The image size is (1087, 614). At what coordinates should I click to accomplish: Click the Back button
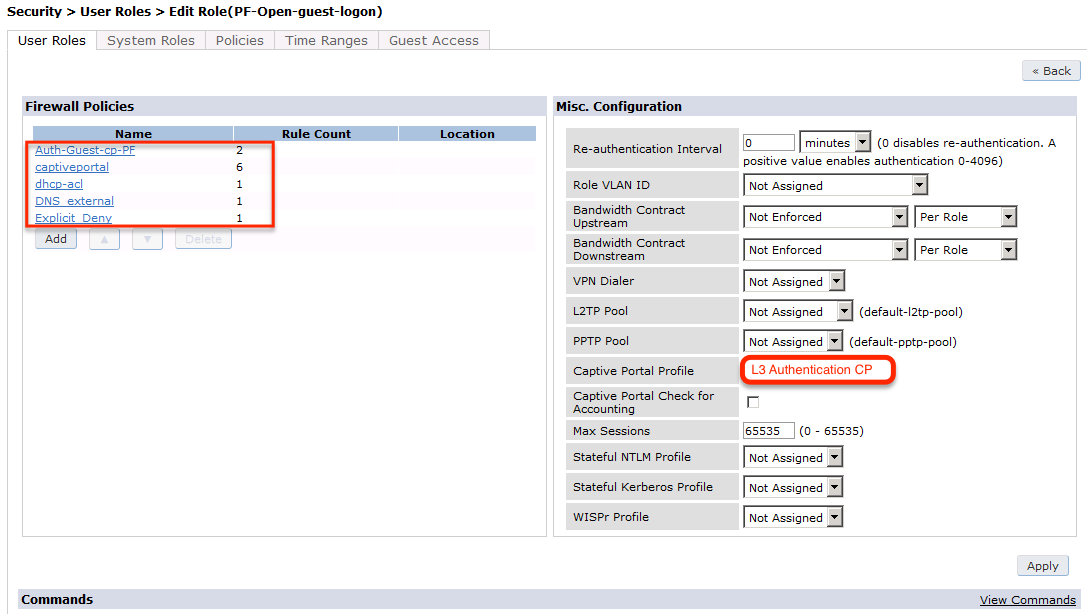pyautogui.click(x=1051, y=71)
